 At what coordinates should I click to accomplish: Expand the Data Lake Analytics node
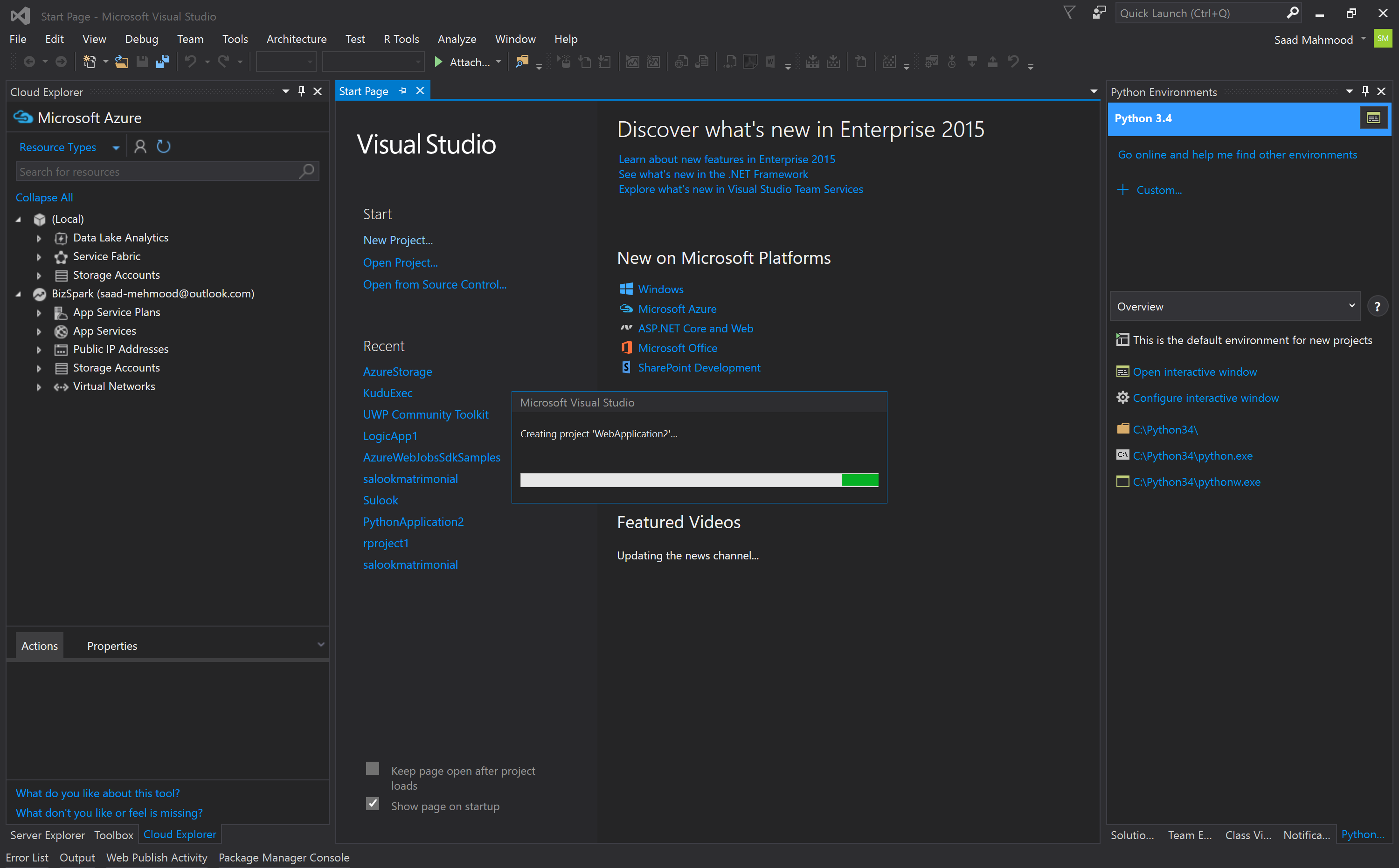point(39,238)
